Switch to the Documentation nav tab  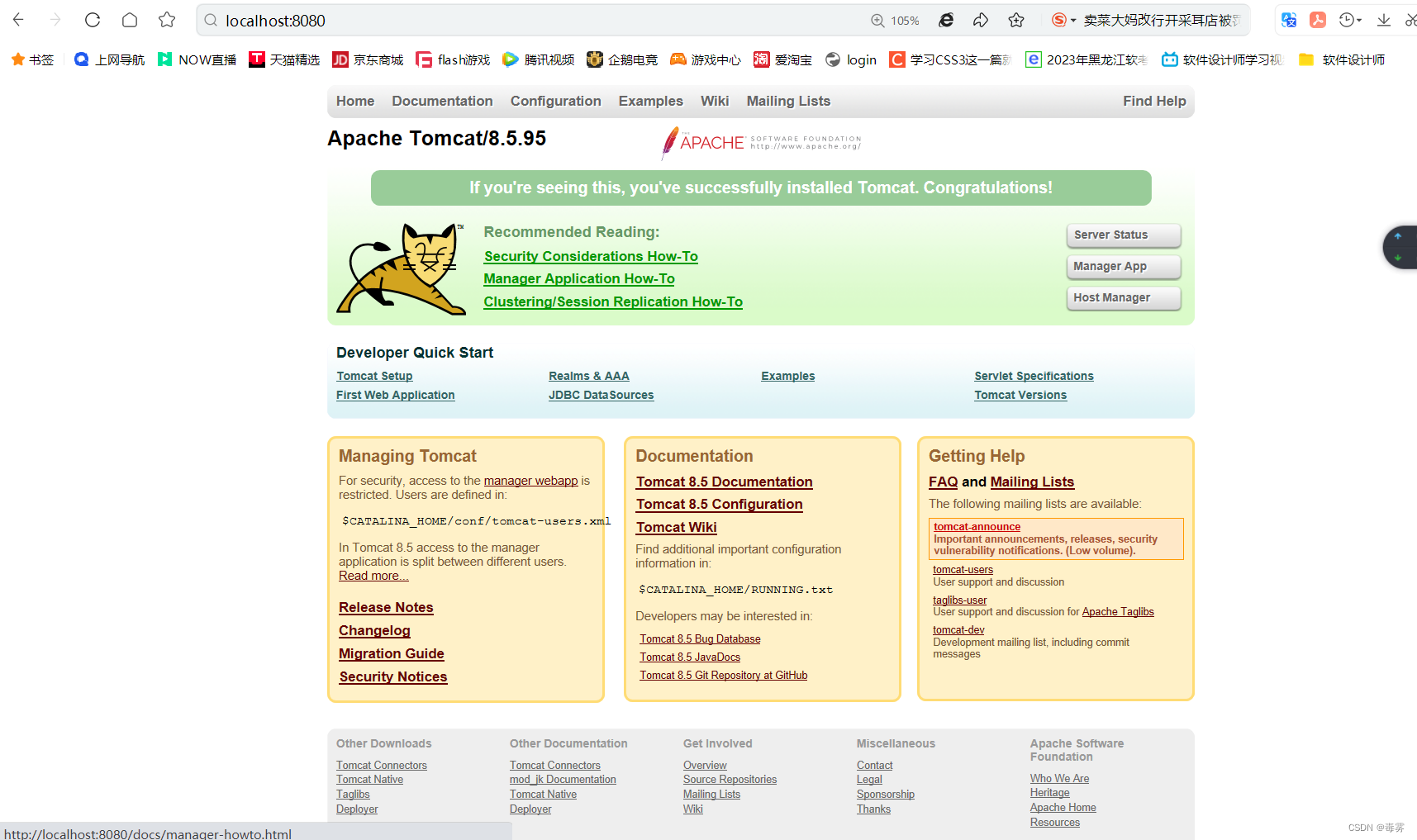point(442,101)
